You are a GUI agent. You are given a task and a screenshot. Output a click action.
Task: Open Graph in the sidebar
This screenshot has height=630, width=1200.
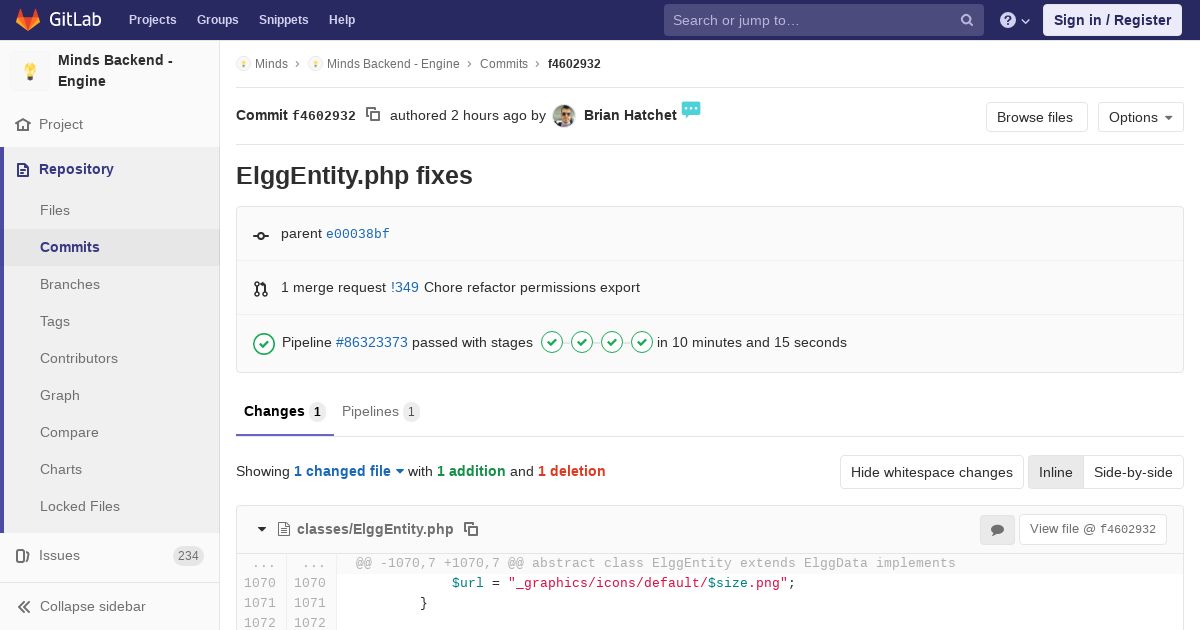click(60, 395)
